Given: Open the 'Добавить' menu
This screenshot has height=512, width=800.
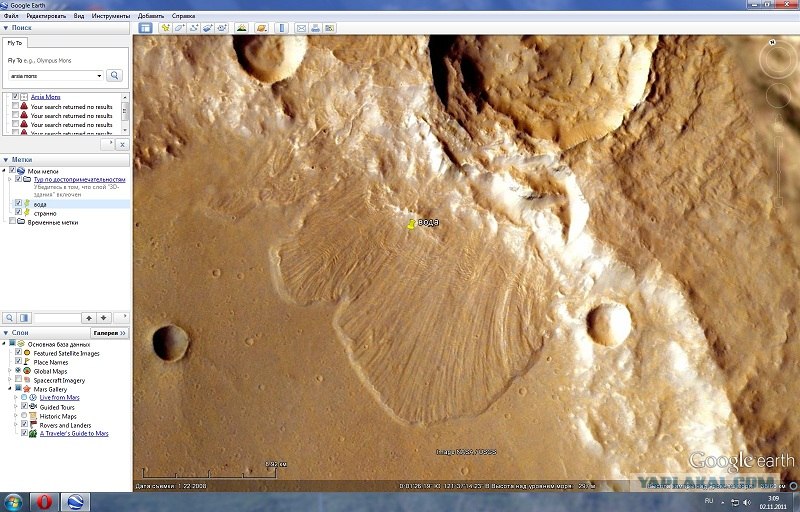Looking at the screenshot, I should click(x=151, y=16).
